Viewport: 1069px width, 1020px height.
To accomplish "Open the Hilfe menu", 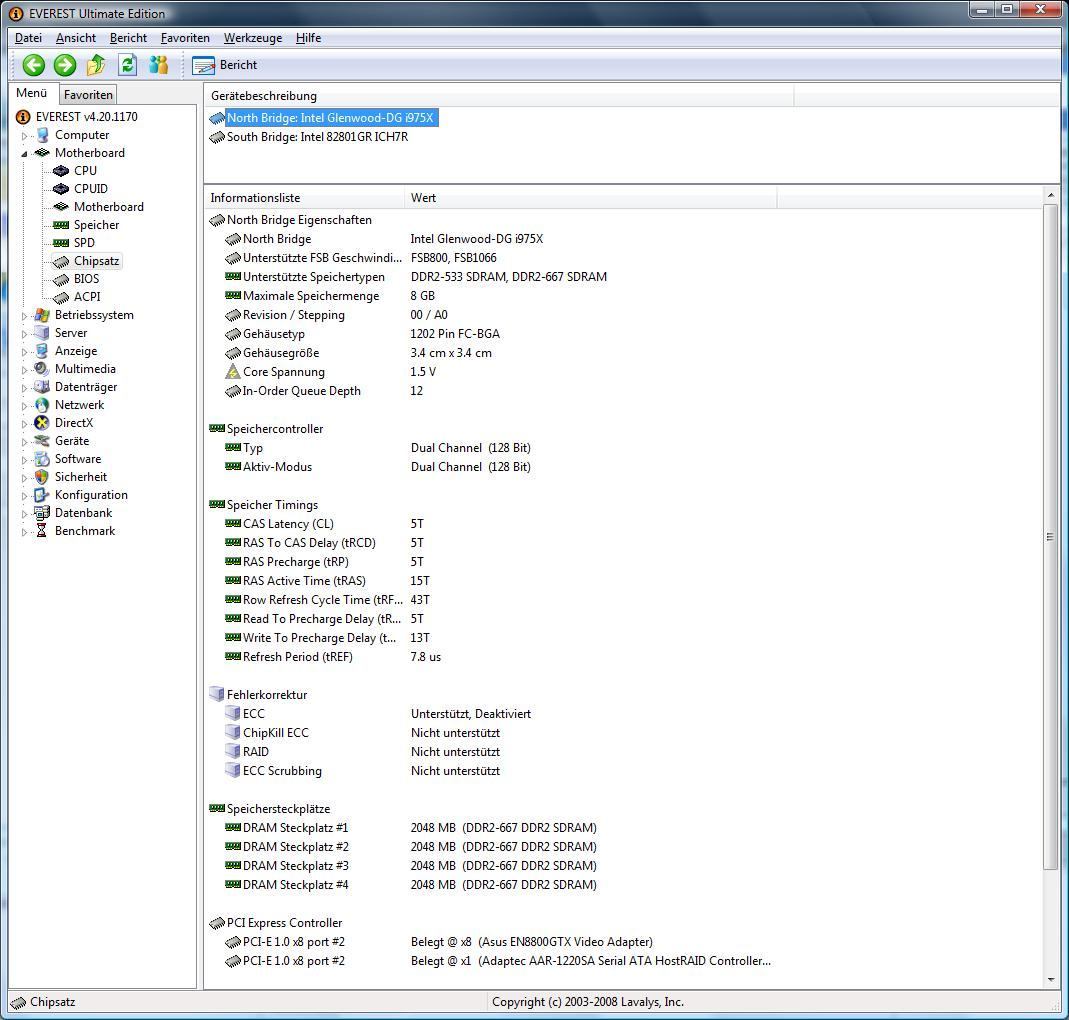I will [308, 38].
